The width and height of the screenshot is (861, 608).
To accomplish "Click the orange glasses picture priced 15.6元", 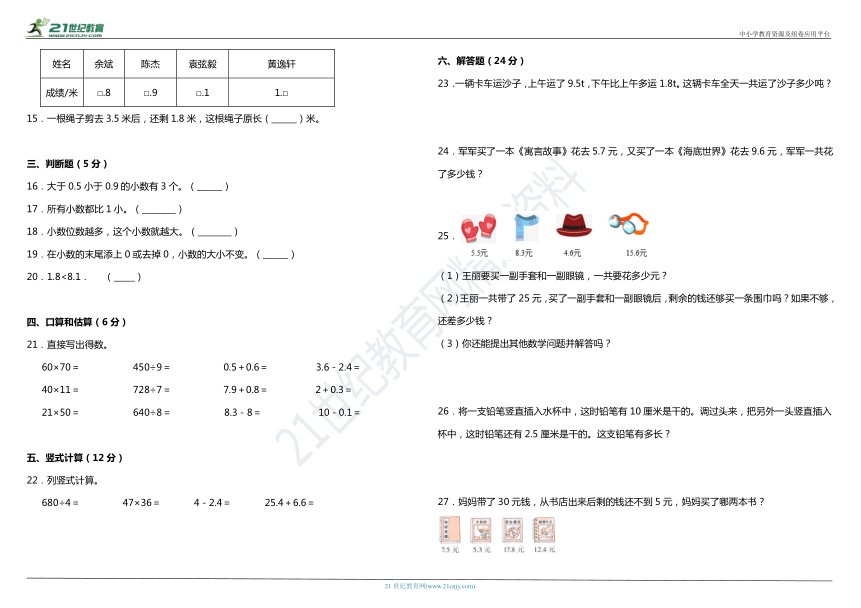I will [x=629, y=224].
